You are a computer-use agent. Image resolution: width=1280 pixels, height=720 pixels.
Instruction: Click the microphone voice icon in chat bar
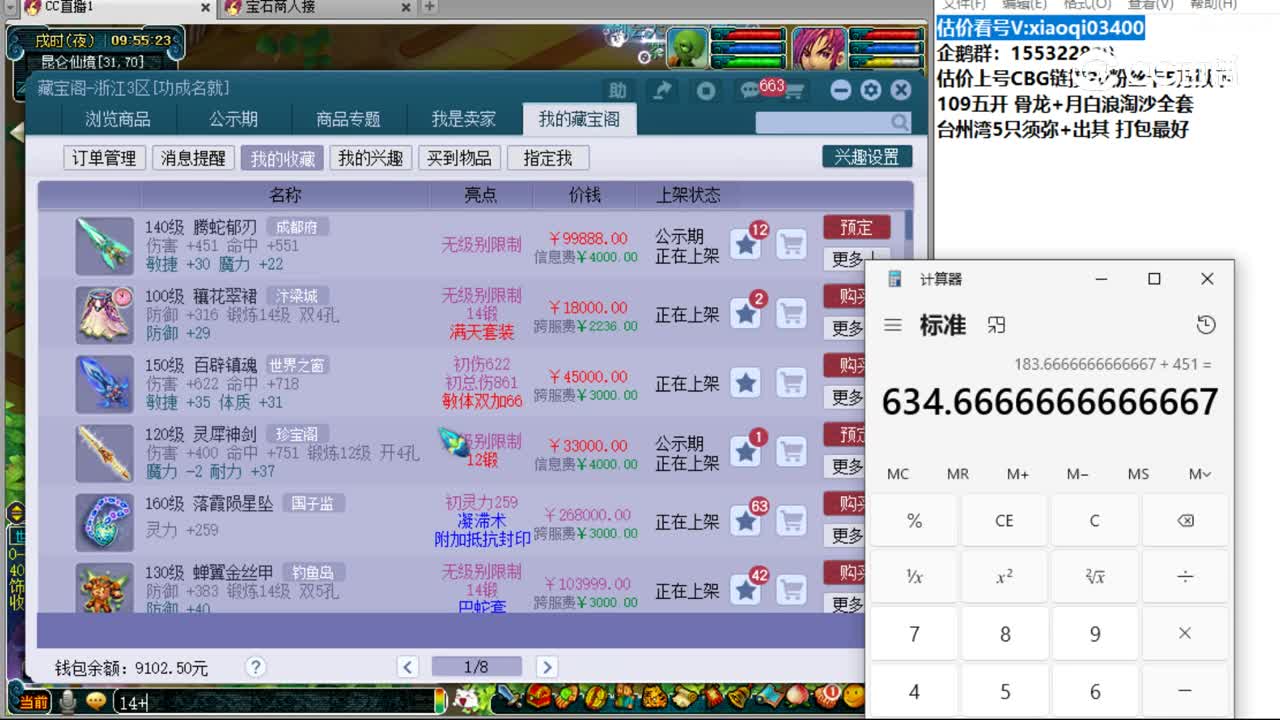pyautogui.click(x=67, y=702)
